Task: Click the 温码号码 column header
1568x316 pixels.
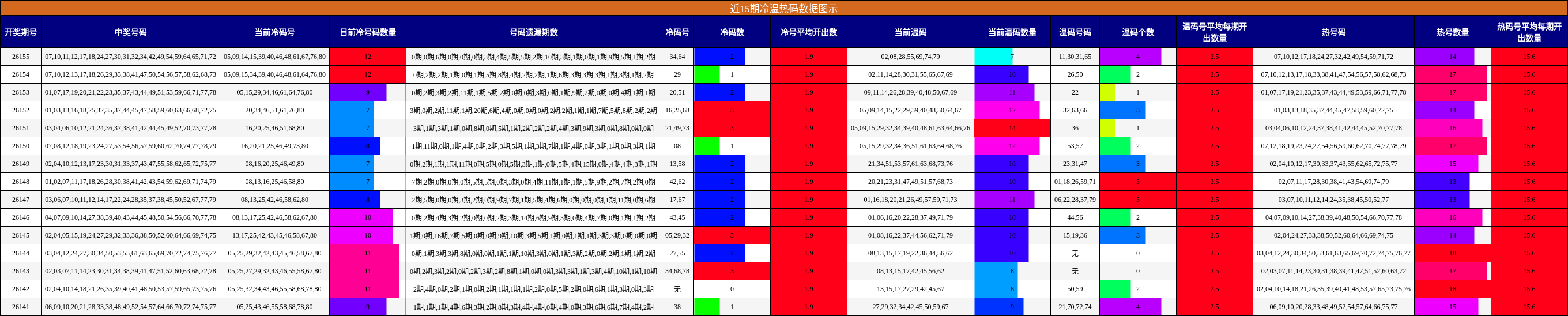Action: (1075, 32)
